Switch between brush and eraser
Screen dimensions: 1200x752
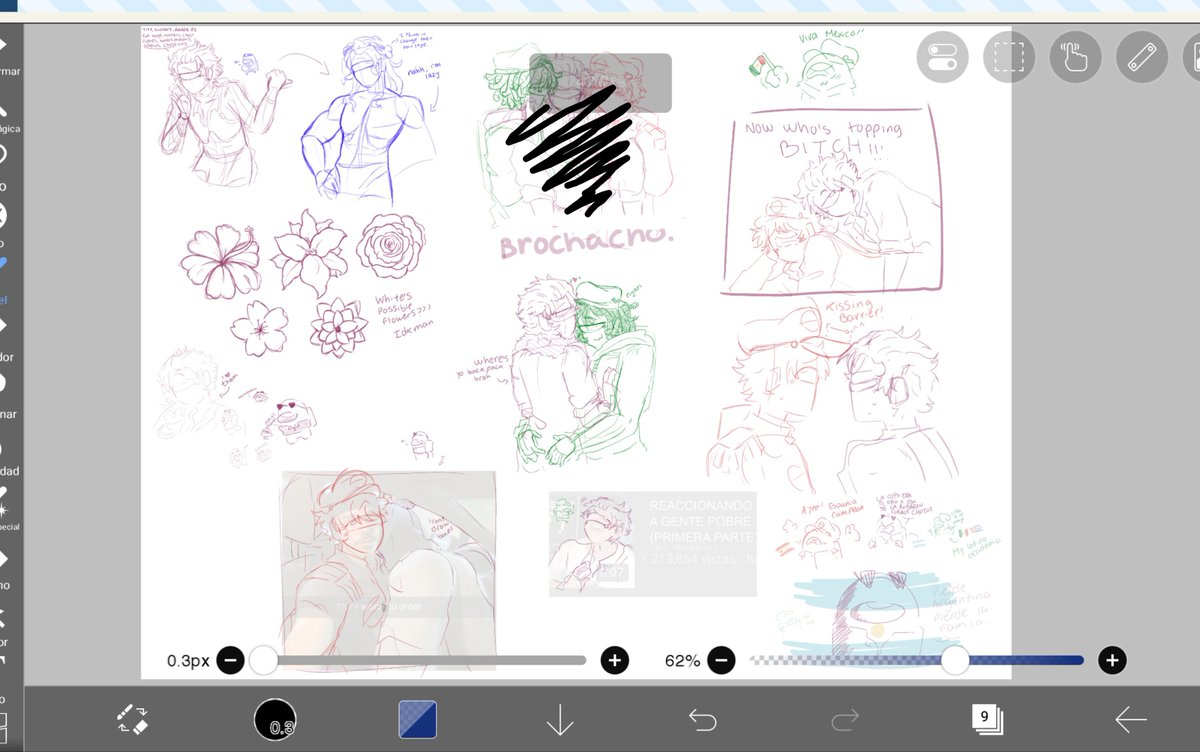pos(132,718)
